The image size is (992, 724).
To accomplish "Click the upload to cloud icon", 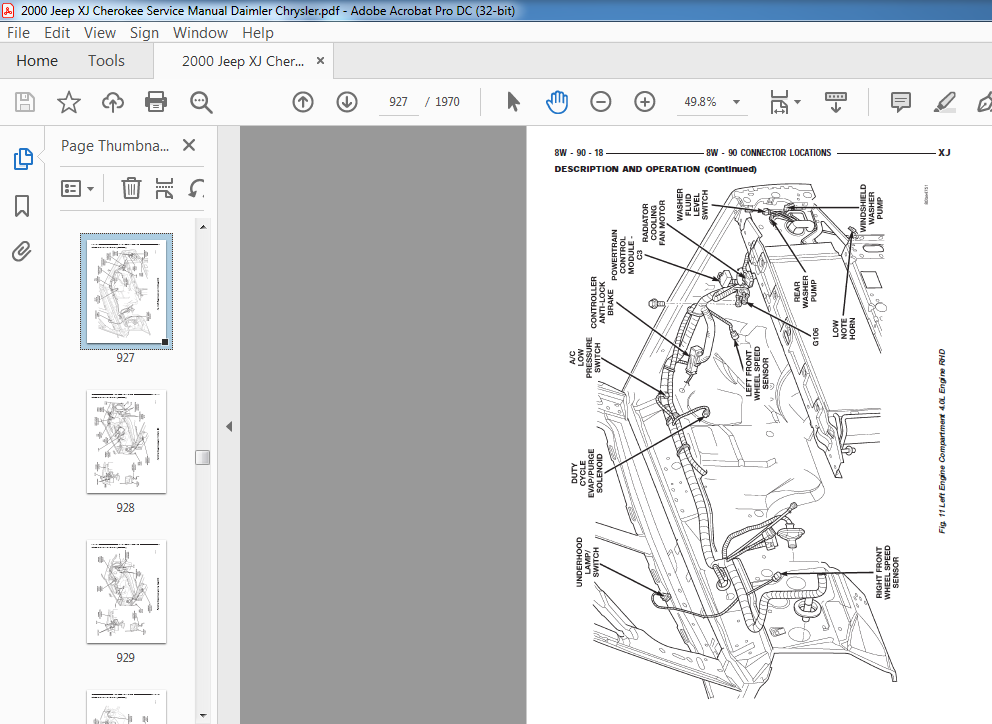I will click(113, 102).
